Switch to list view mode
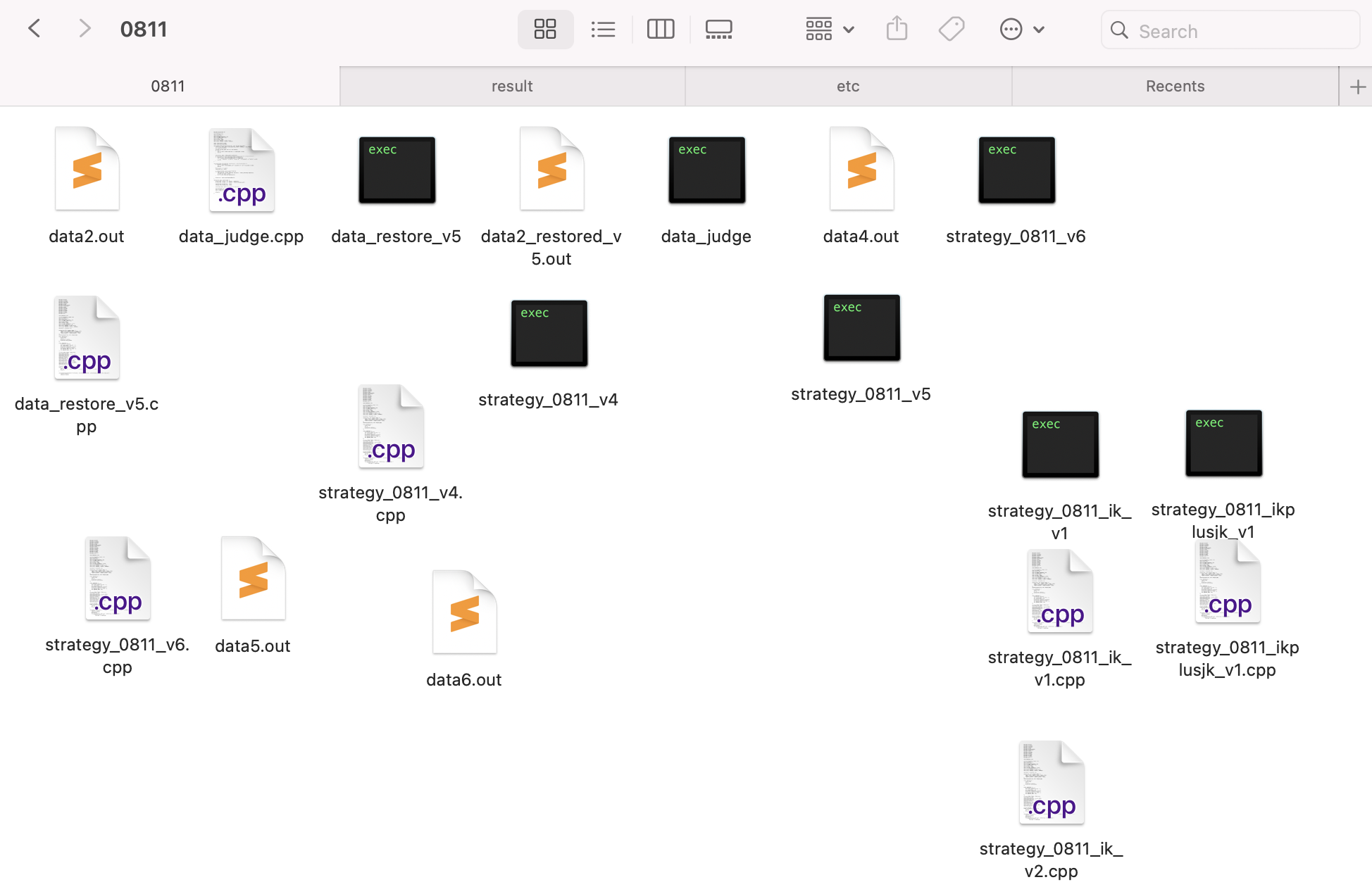Screen dimensions: 1372x894 pyautogui.click(x=603, y=30)
